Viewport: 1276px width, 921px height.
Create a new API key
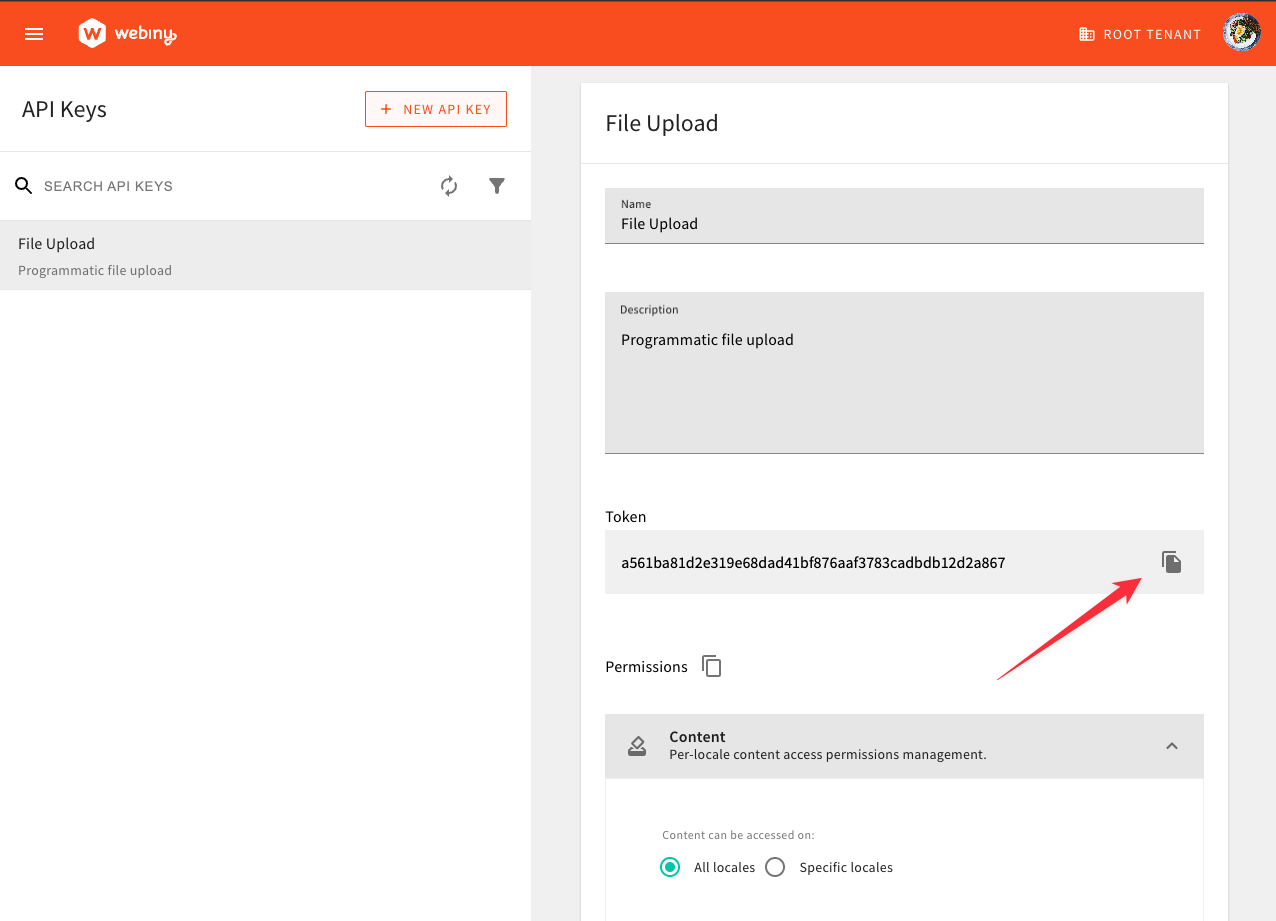tap(435, 108)
